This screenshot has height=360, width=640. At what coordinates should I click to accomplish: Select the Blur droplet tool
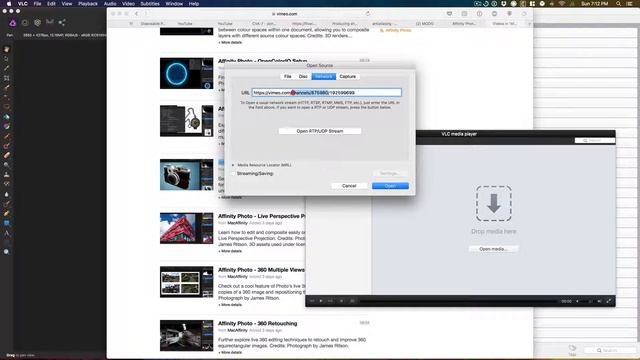pos(7,194)
